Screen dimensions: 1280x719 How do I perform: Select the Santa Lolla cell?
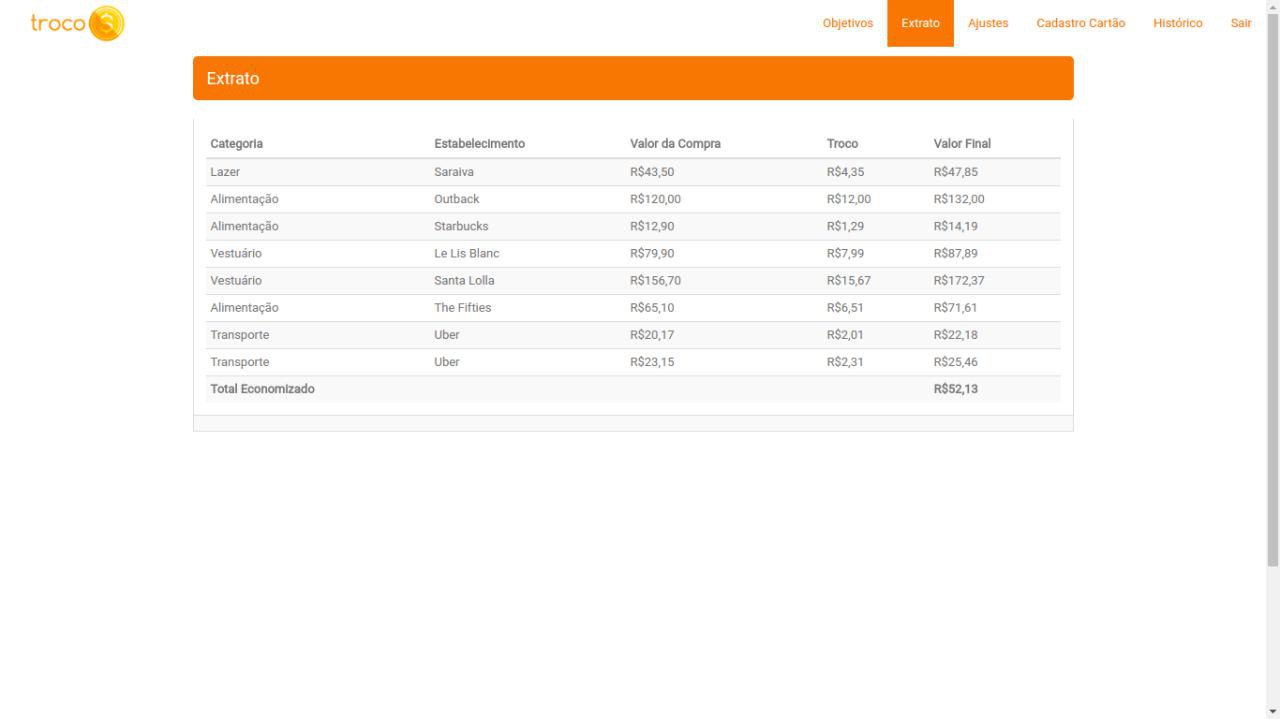click(x=464, y=280)
